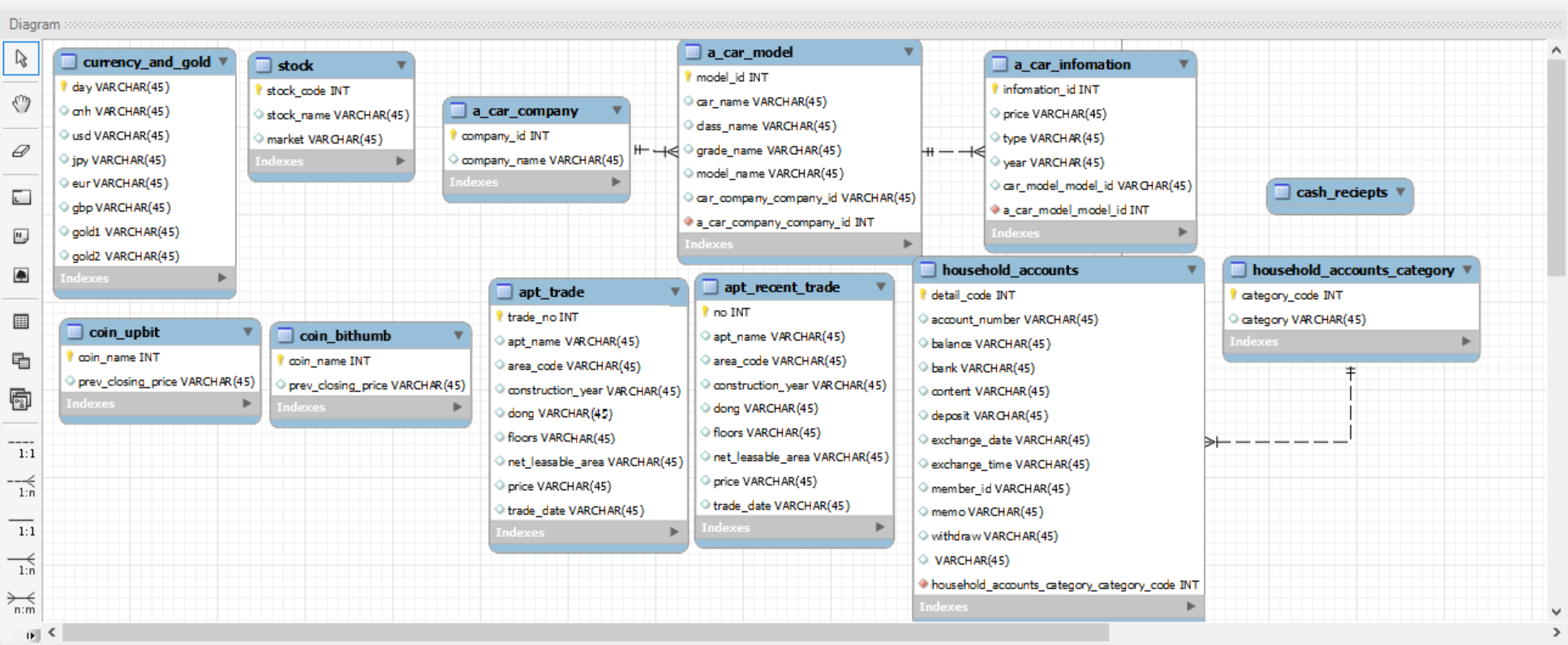Collapse the currency_and_gold table with its header arrow
Screen dimensions: 1568x645
223,62
